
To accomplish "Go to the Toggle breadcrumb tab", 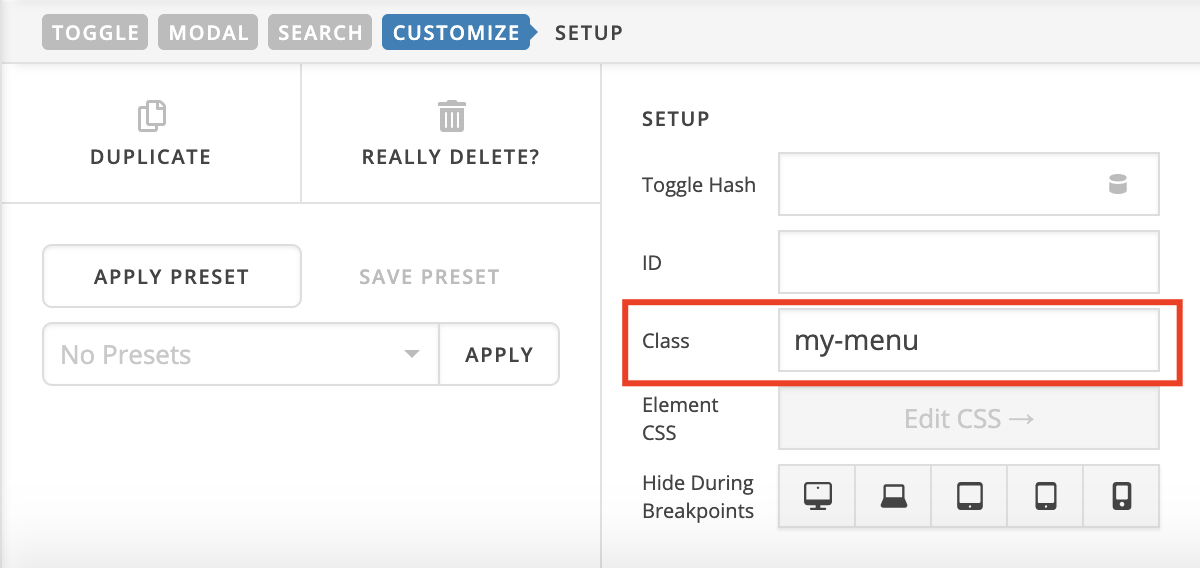I will point(96,32).
